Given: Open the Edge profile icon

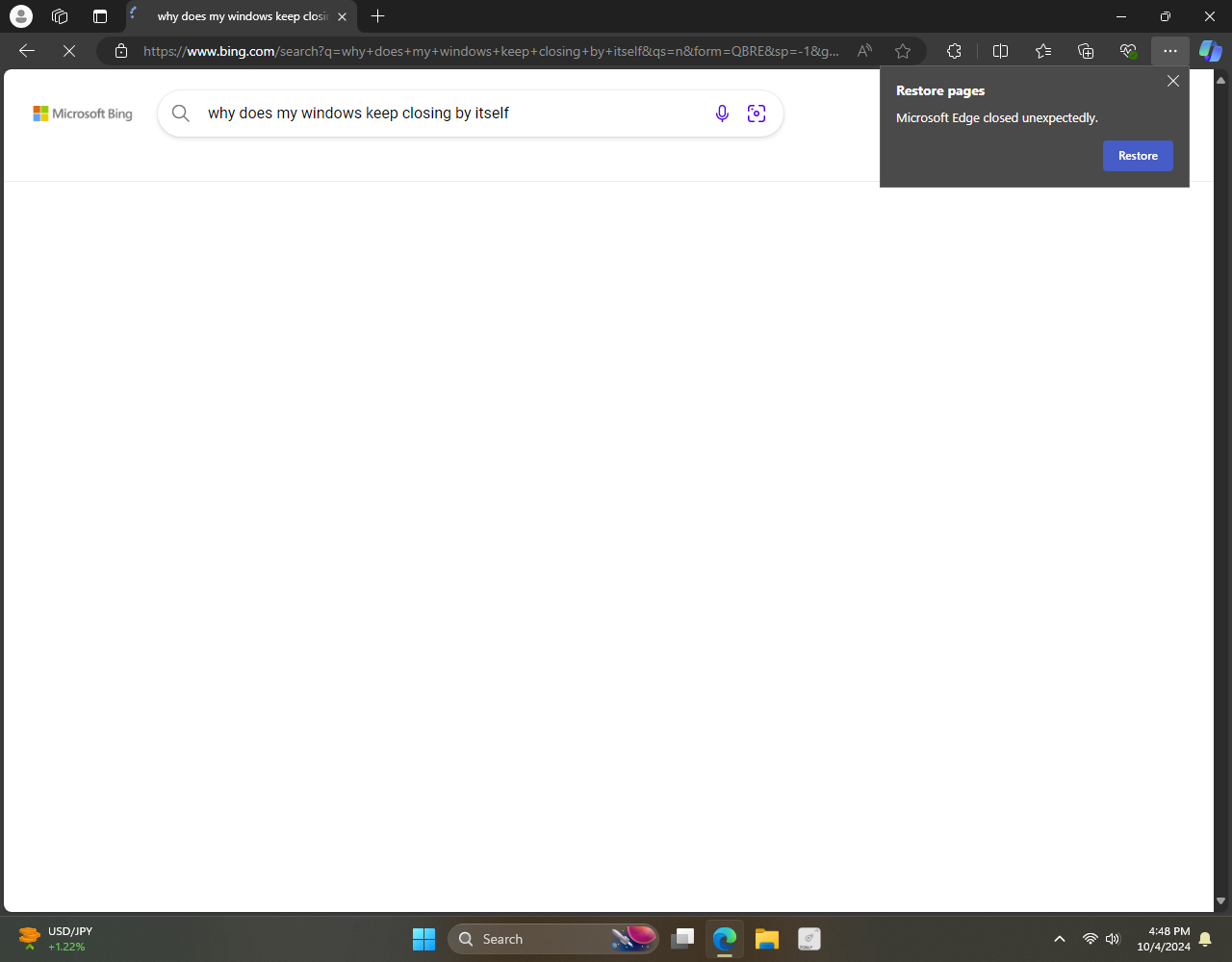Looking at the screenshot, I should [x=20, y=16].
